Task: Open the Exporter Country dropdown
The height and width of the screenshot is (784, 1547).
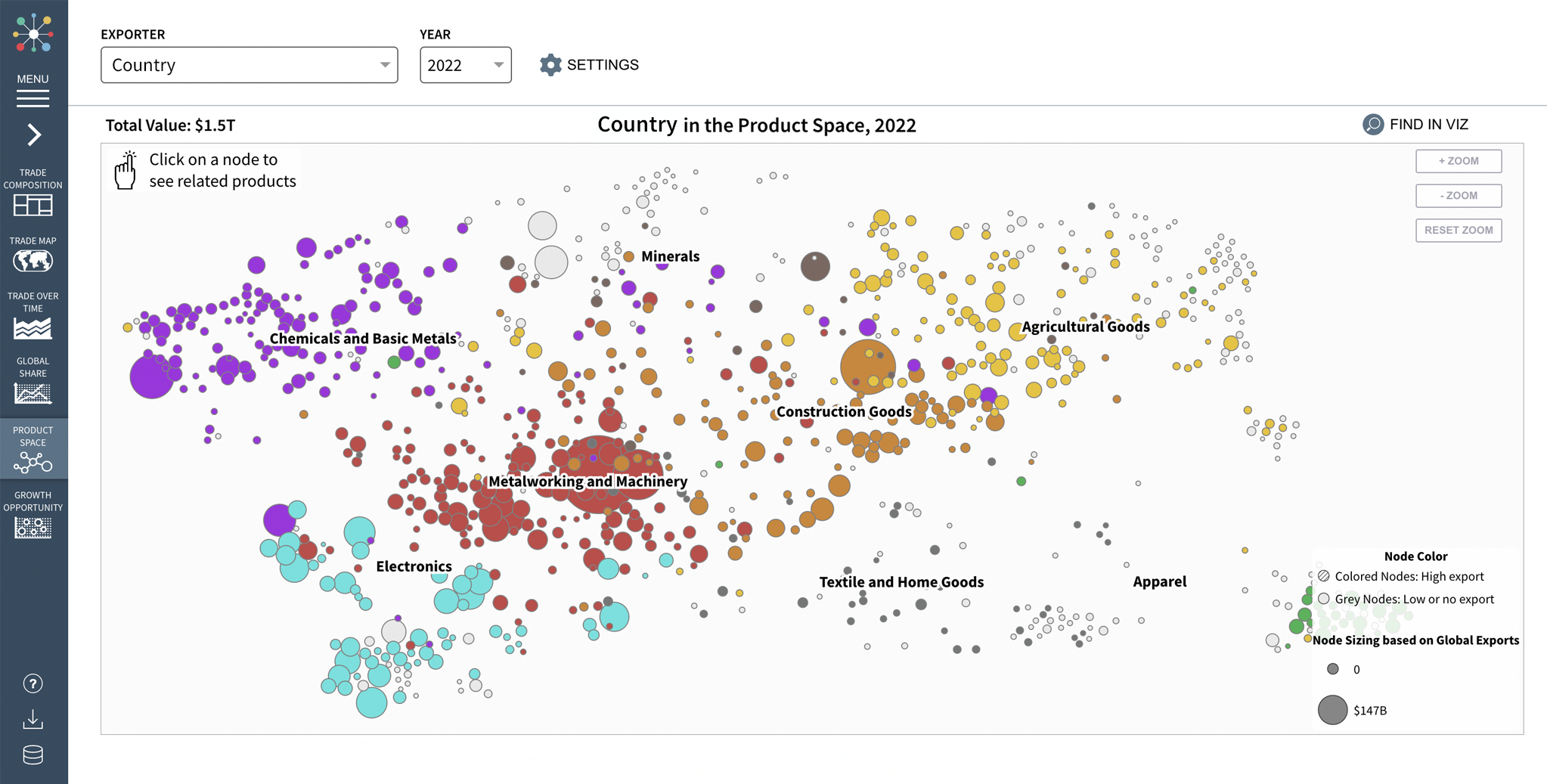Action: coord(249,65)
